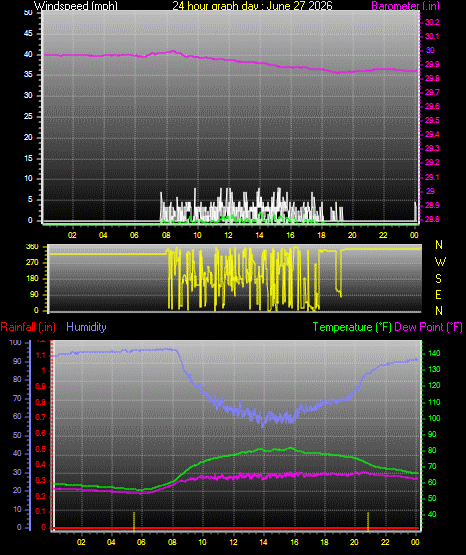The width and height of the screenshot is (466, 555).
Task: Click the 12 hour label under wind graph
Action: (228, 235)
